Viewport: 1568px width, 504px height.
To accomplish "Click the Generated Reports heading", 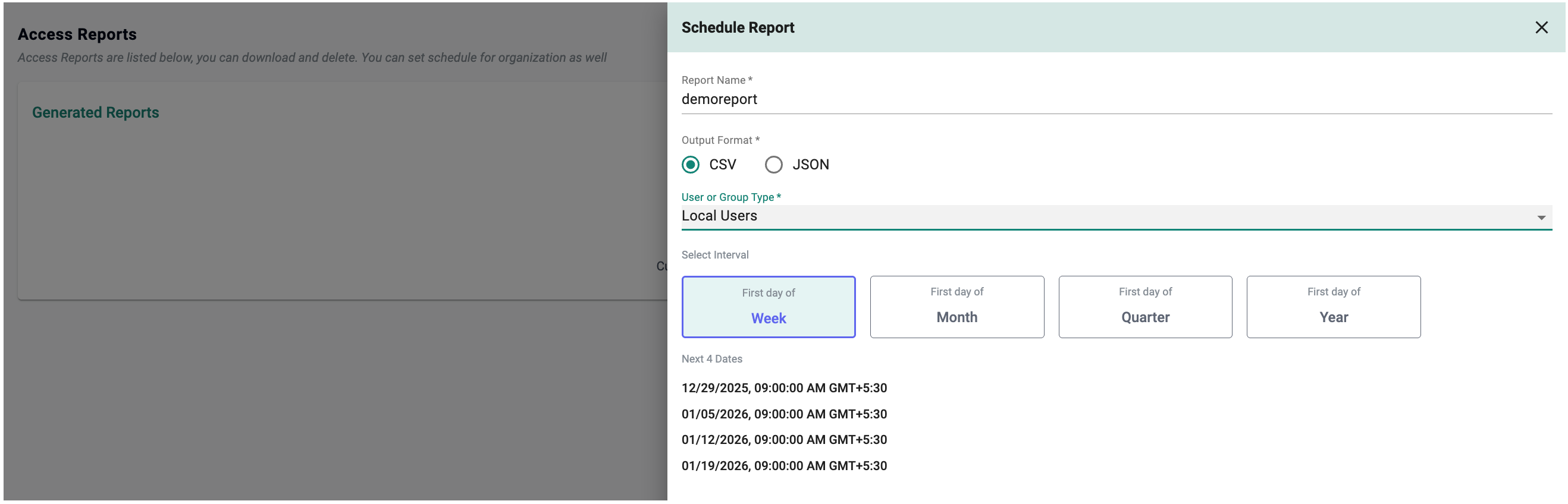I will click(x=96, y=112).
